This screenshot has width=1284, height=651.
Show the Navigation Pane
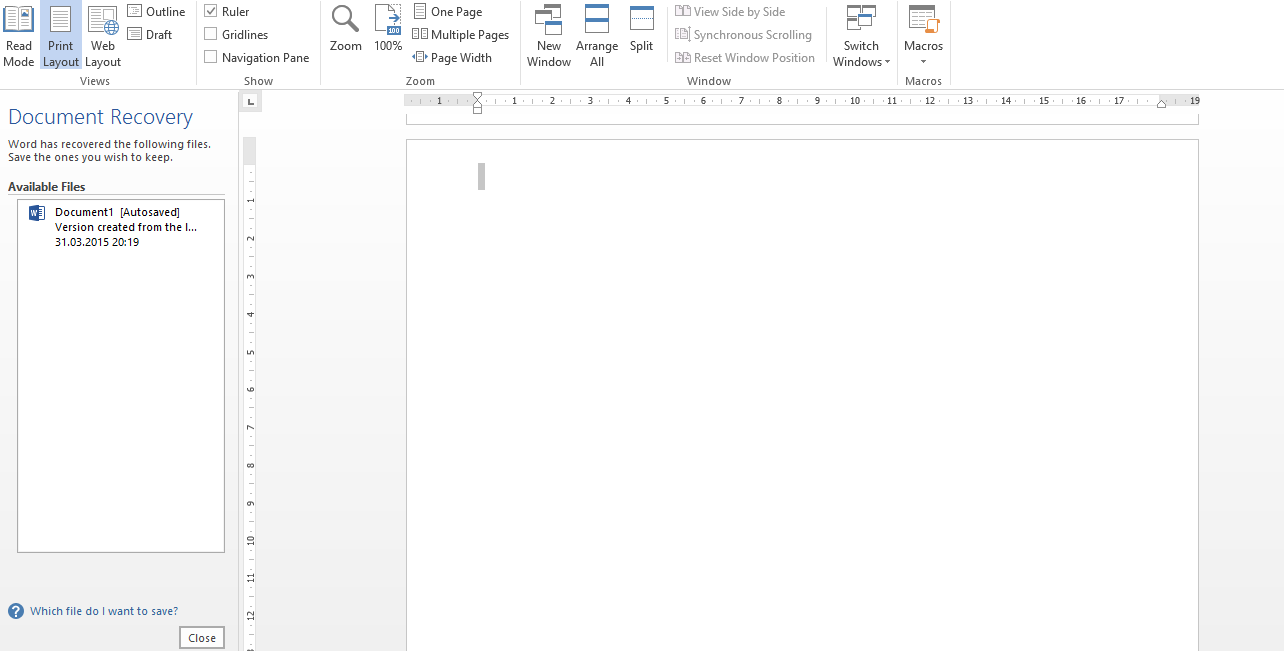pyautogui.click(x=211, y=57)
